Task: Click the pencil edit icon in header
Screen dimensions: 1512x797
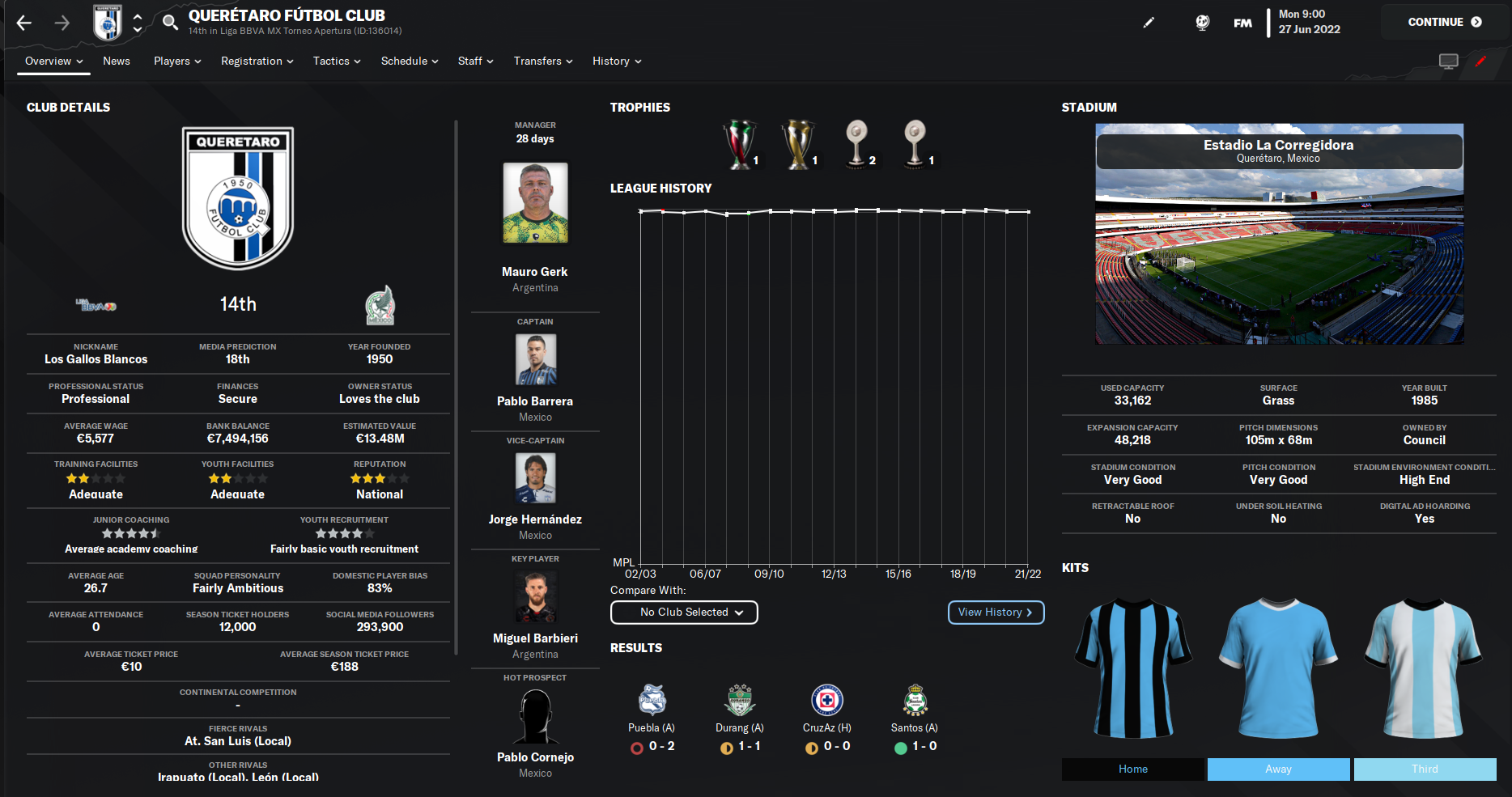Action: click(x=1149, y=23)
